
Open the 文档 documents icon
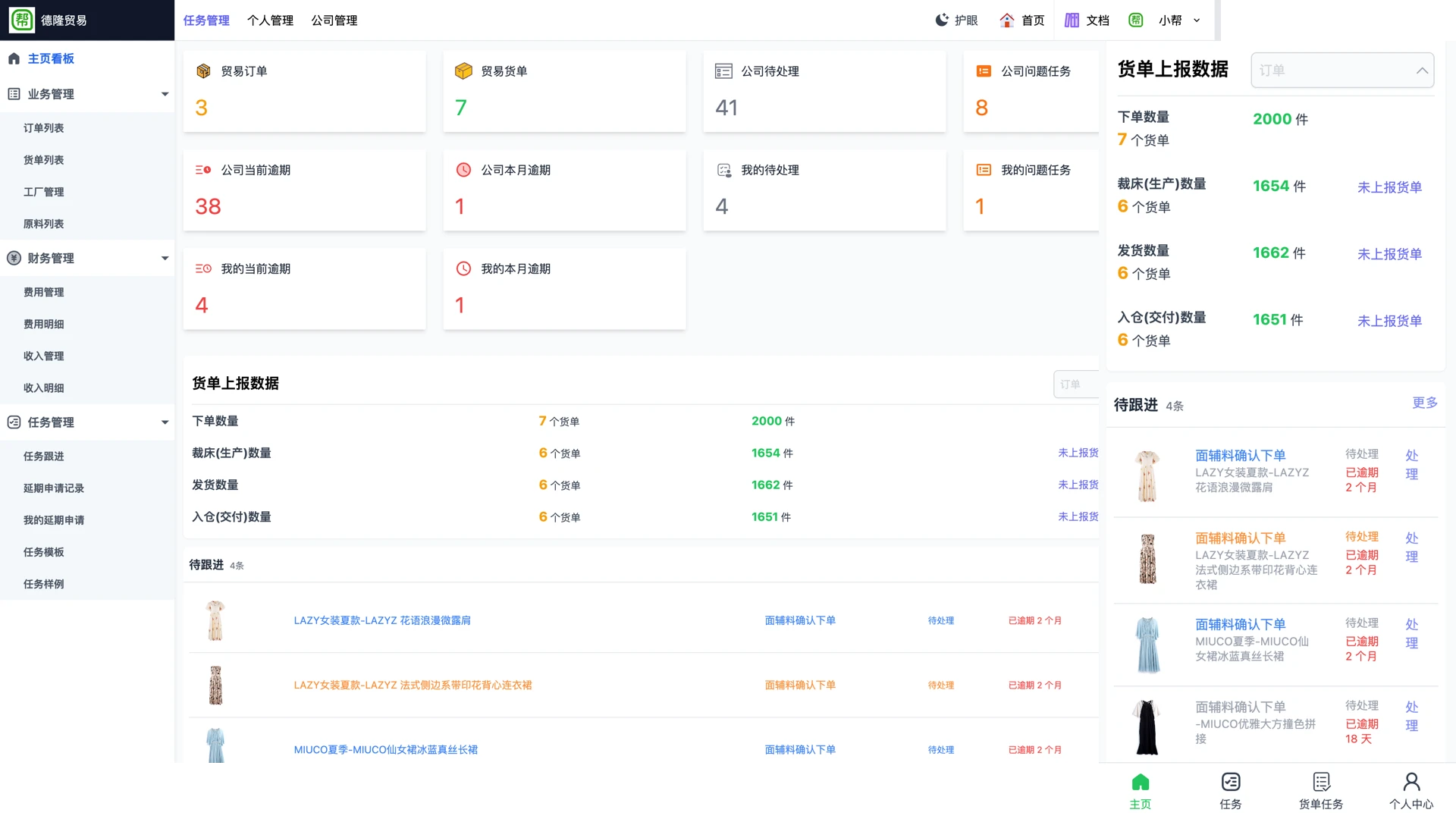pos(1072,20)
